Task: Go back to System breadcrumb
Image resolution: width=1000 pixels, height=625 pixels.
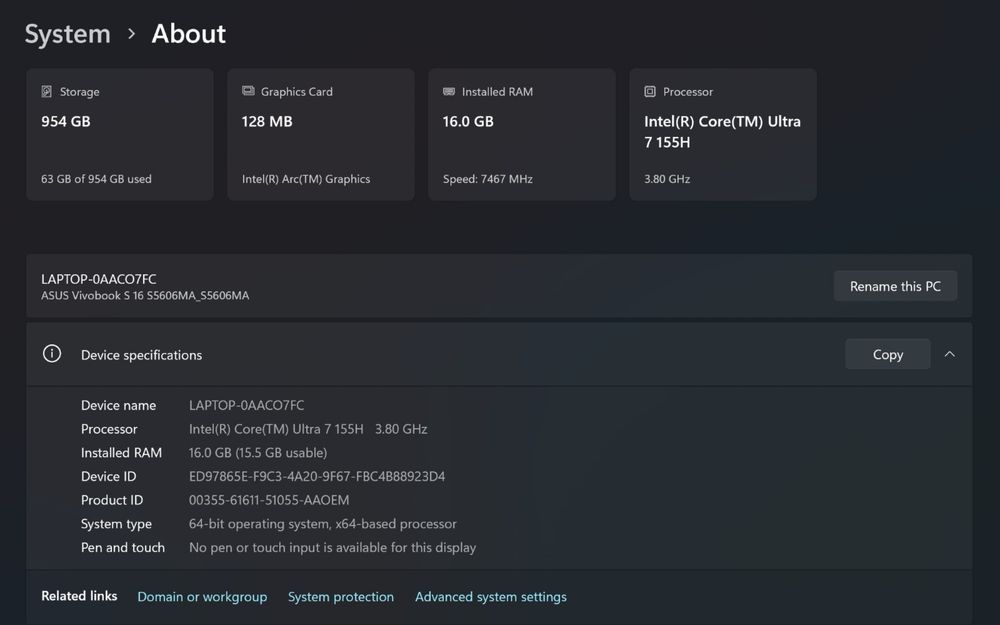Action: coord(67,34)
